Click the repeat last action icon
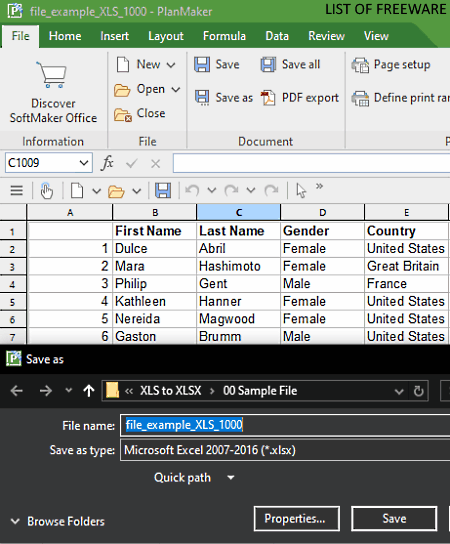Image resolution: width=450 pixels, height=544 pixels. point(271,190)
